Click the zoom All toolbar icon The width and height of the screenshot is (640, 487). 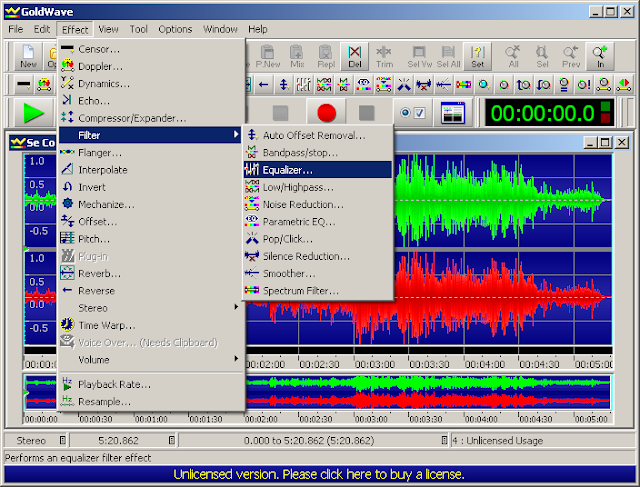[x=513, y=56]
